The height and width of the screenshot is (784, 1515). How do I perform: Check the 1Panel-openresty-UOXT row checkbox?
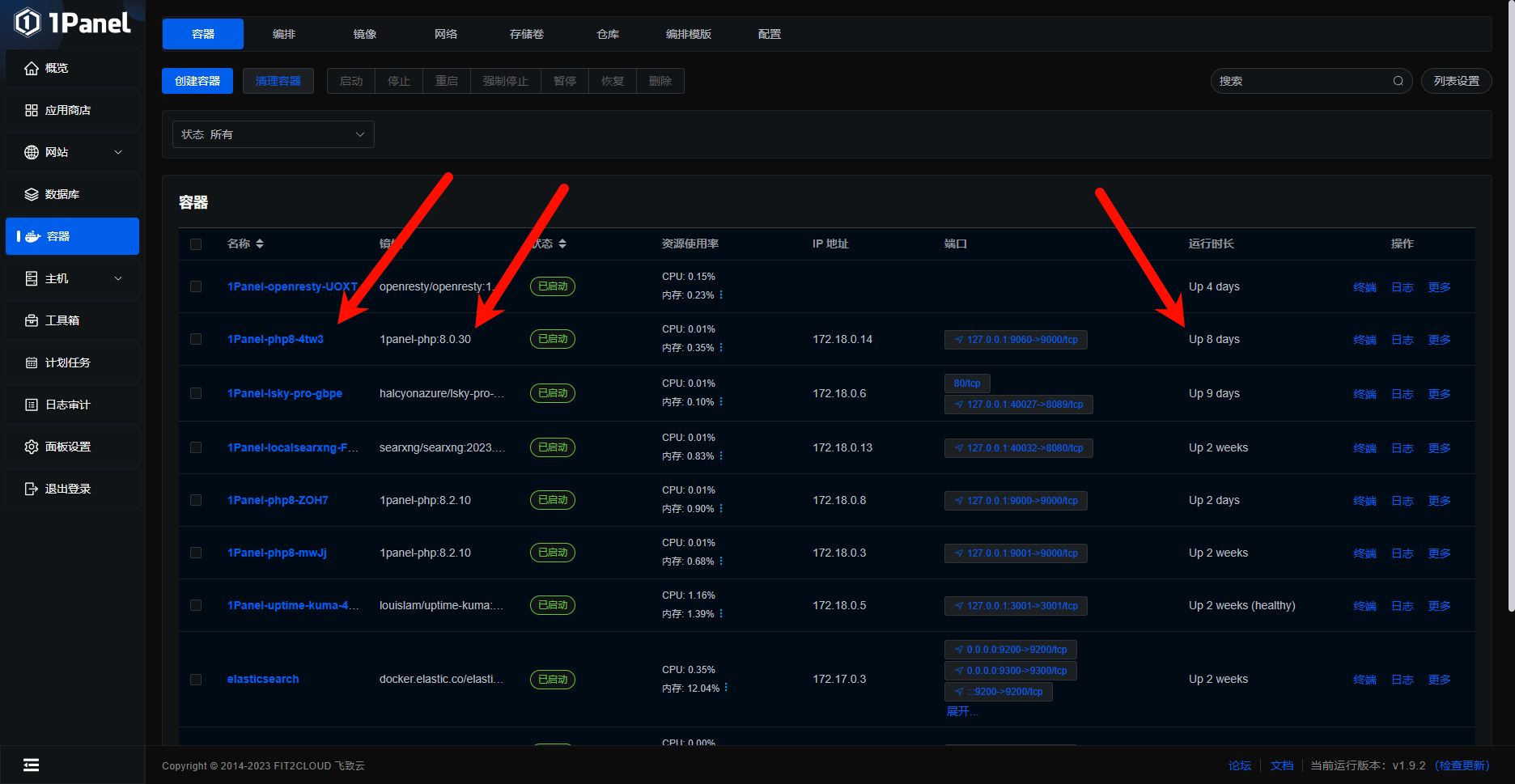coord(196,286)
